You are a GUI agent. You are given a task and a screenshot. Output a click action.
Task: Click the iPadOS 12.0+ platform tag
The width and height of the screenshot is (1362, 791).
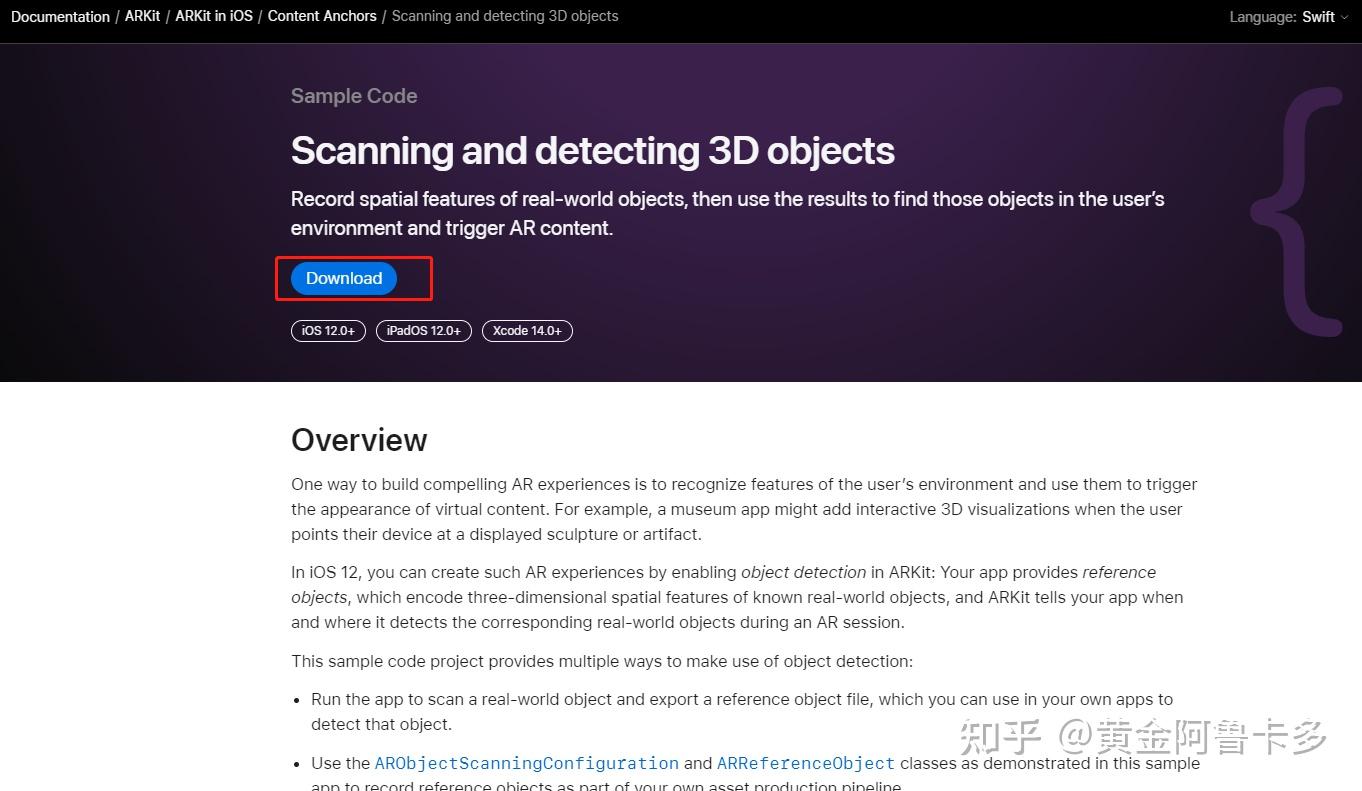(423, 330)
